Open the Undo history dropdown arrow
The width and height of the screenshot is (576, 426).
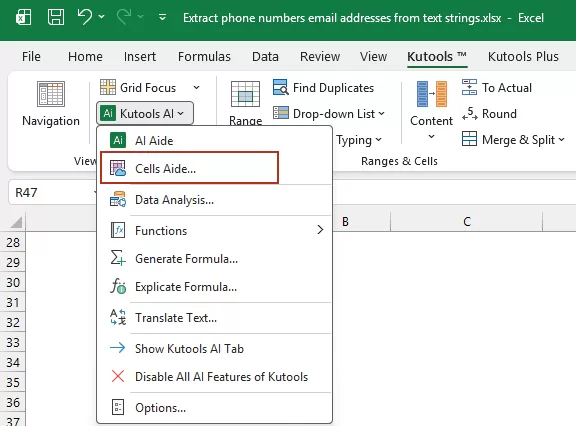(x=101, y=17)
